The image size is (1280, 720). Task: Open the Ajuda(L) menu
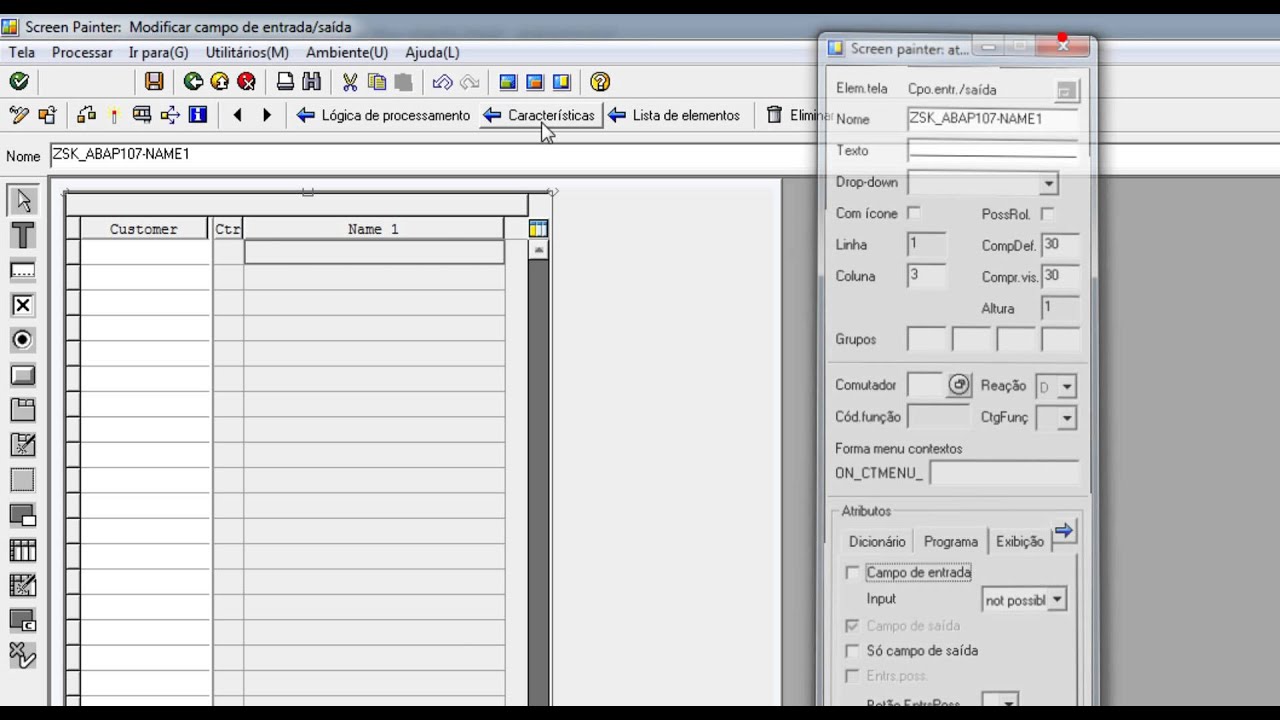[x=432, y=52]
